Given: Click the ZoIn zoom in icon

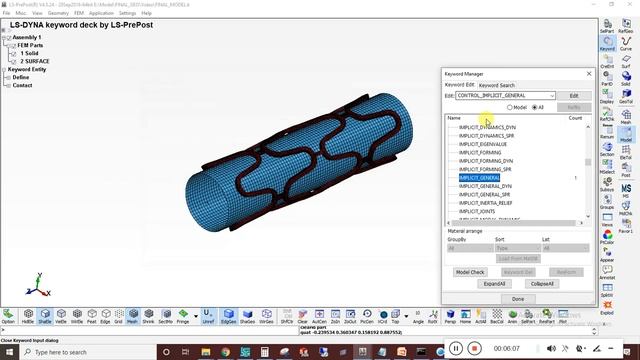Looking at the screenshot, I should [335, 316].
